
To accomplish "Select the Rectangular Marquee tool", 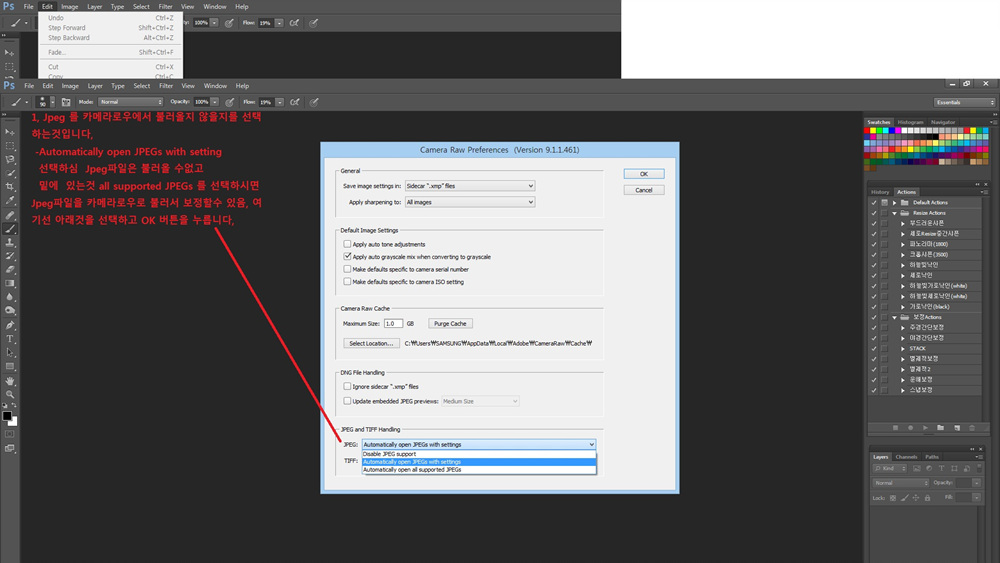I will click(10, 145).
